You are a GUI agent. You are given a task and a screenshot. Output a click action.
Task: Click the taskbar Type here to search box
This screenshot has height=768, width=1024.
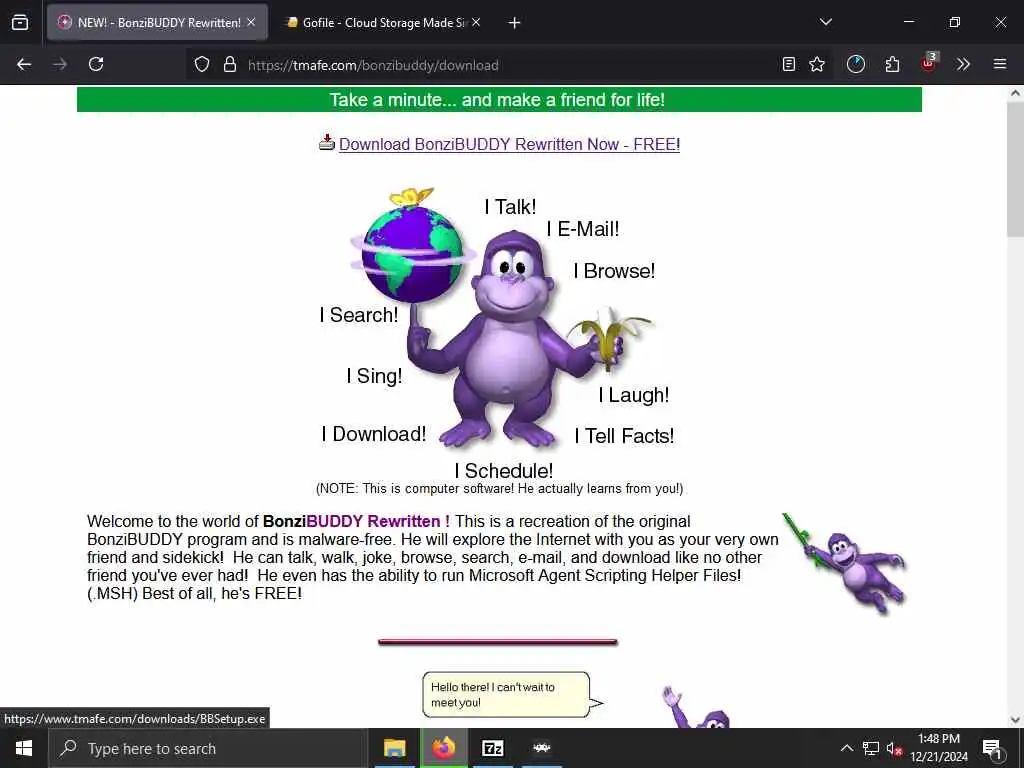coord(208,748)
